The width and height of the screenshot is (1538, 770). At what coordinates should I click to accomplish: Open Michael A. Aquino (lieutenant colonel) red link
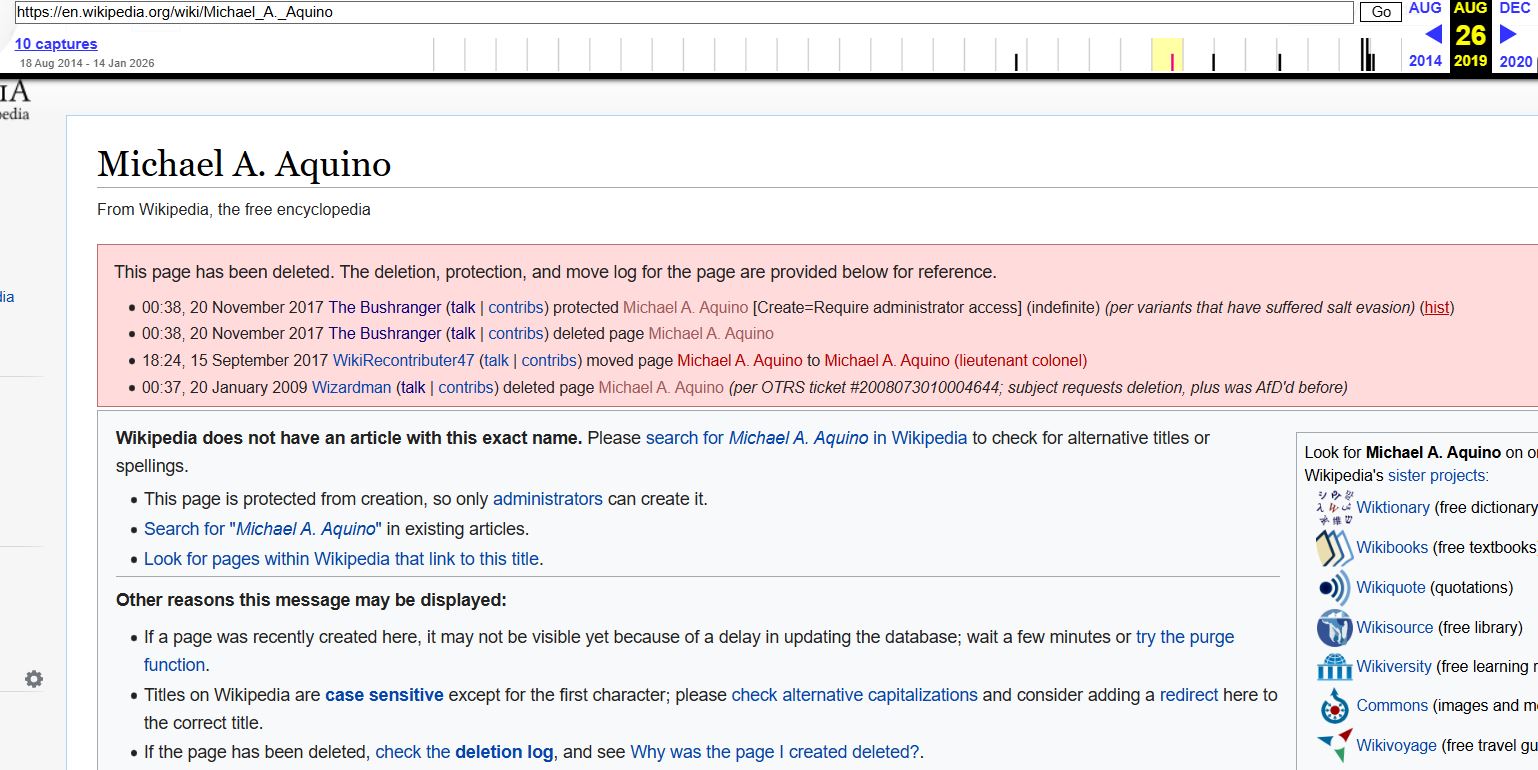[x=955, y=360]
